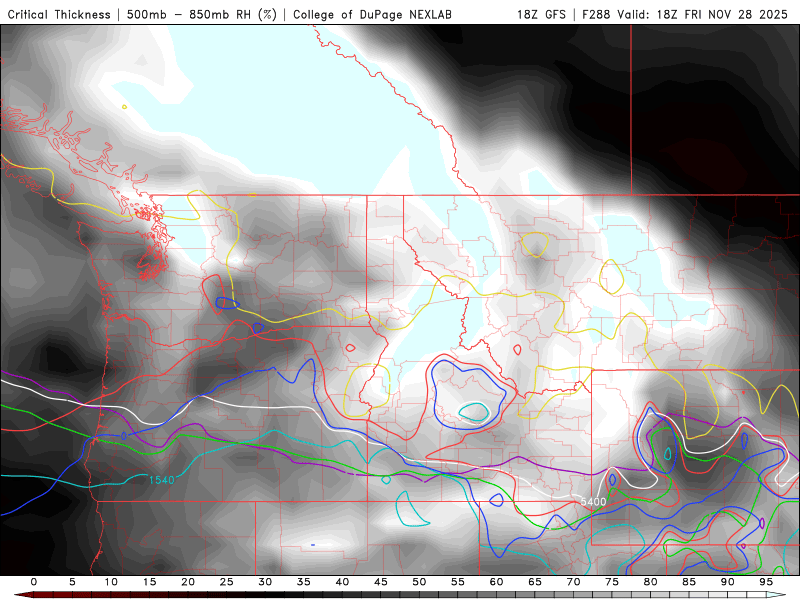
Task: Click the 'F288 Valid: 18Z FRI NOV 28 2025' text
Action: (x=685, y=15)
